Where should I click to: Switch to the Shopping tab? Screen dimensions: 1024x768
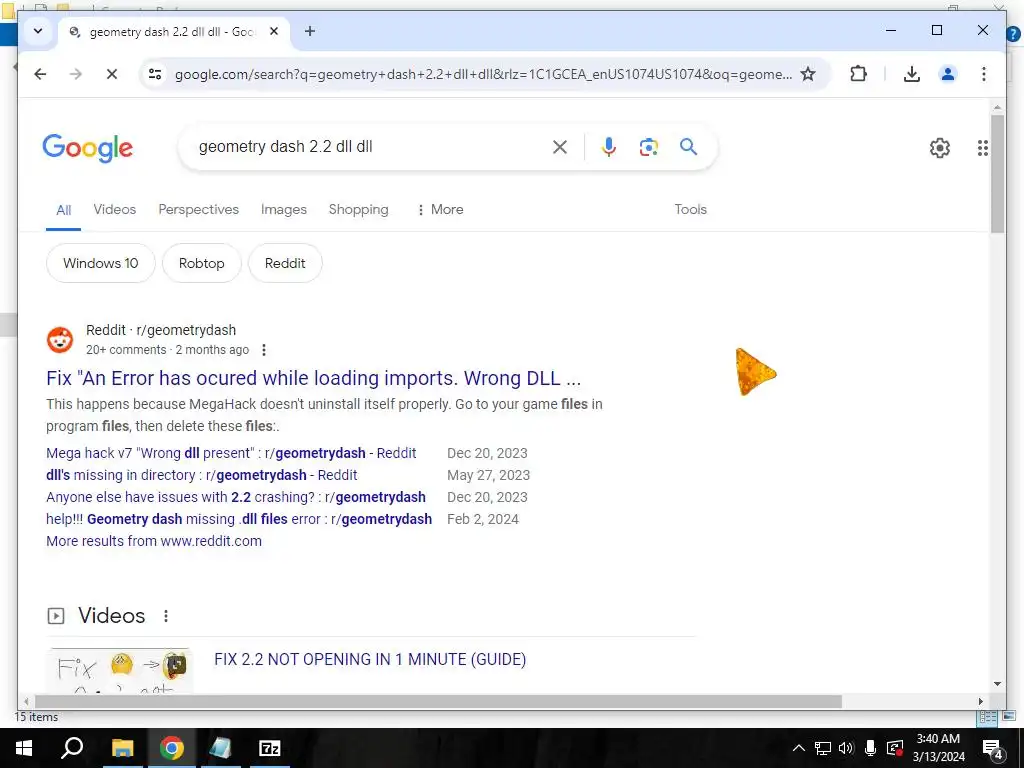[x=359, y=210]
